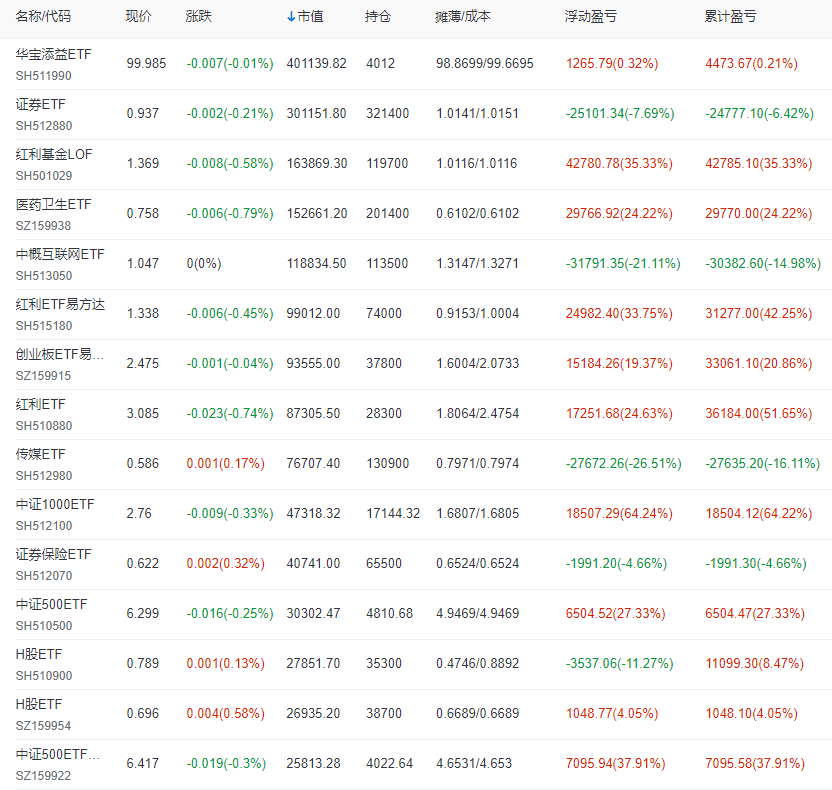The height and width of the screenshot is (790, 832).
Task: Click market value 99012.00
Action: (x=313, y=314)
